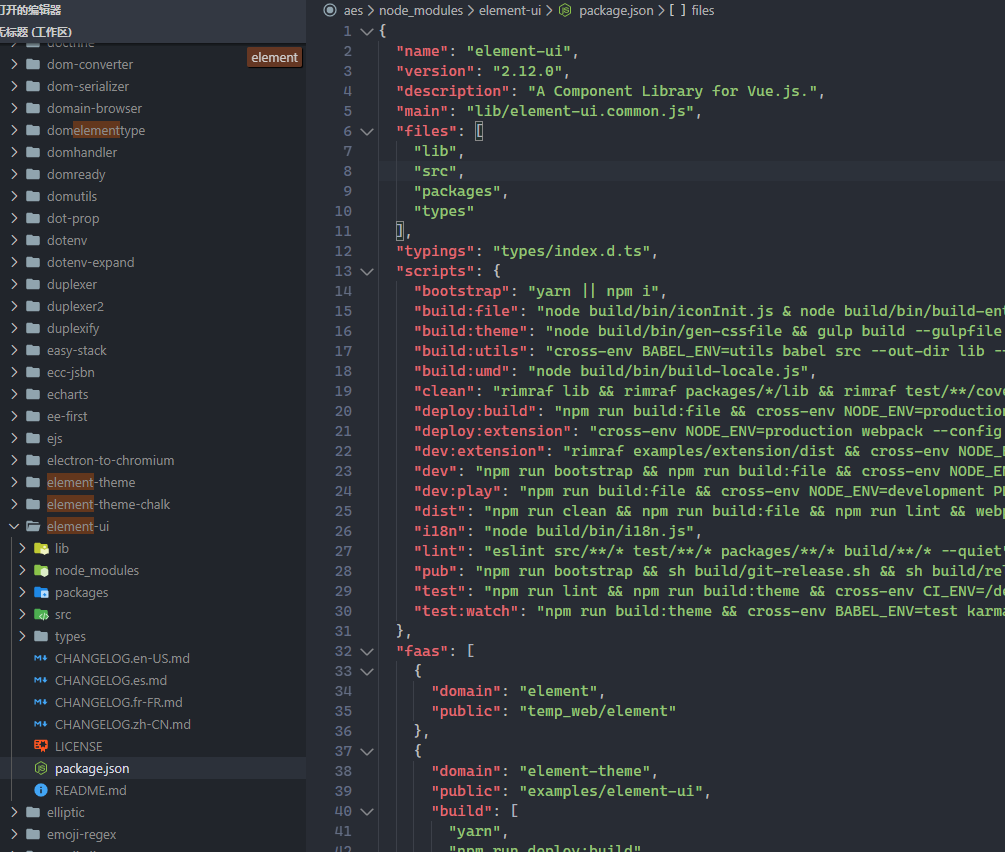This screenshot has height=852, width=1005.
Task: Click line number 20 in the gutter
Action: (x=343, y=411)
